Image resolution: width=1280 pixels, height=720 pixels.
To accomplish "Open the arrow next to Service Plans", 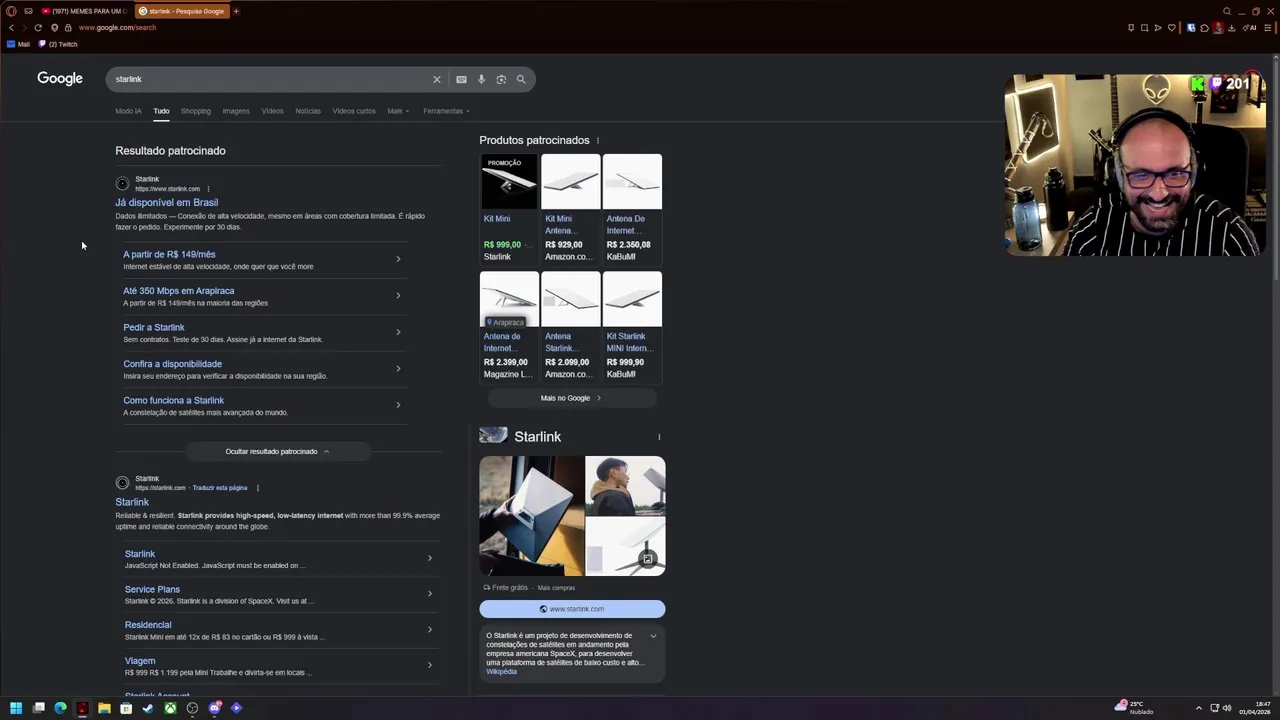I will pyautogui.click(x=430, y=594).
